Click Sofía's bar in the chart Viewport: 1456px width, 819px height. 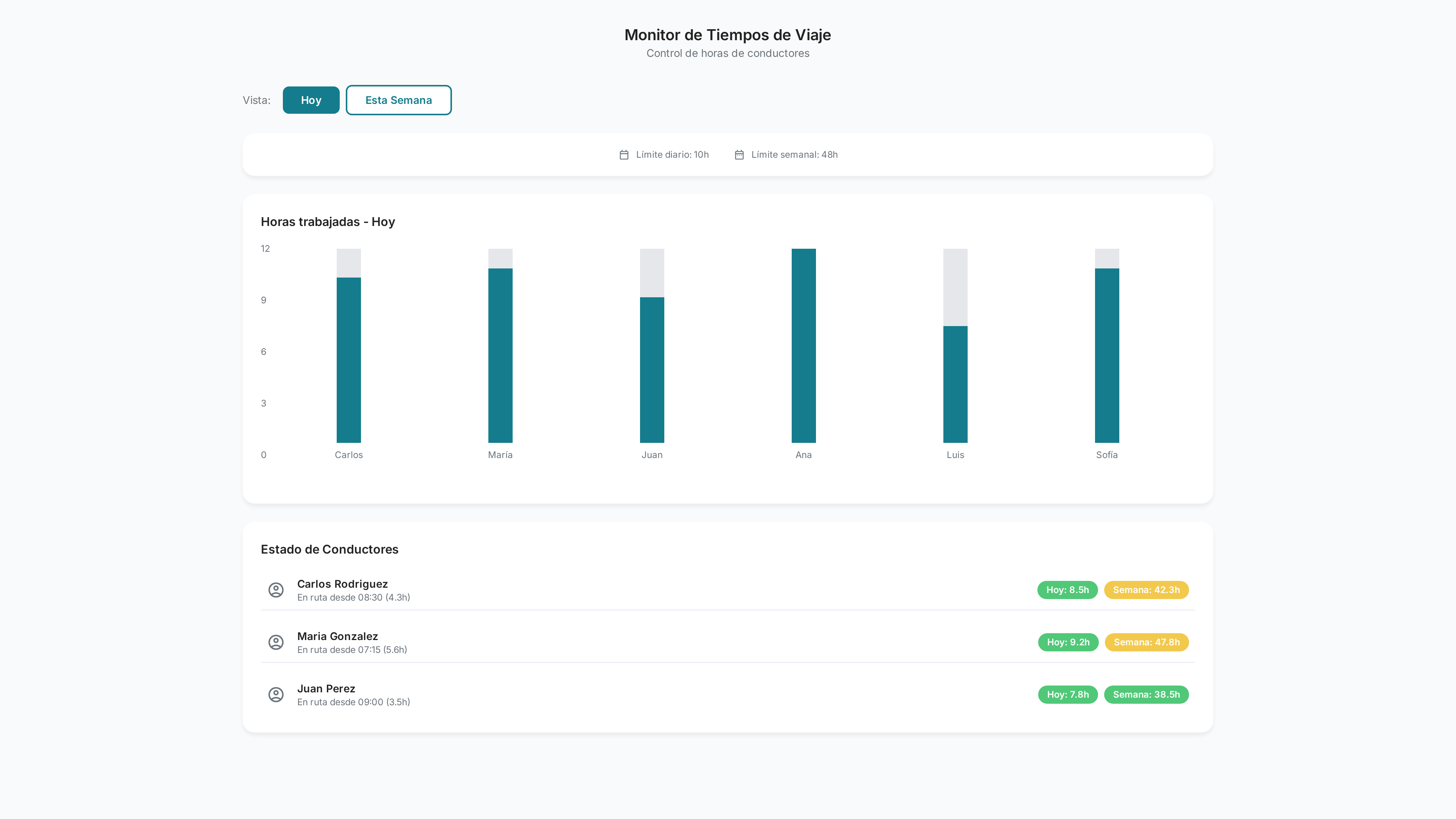(x=1107, y=355)
